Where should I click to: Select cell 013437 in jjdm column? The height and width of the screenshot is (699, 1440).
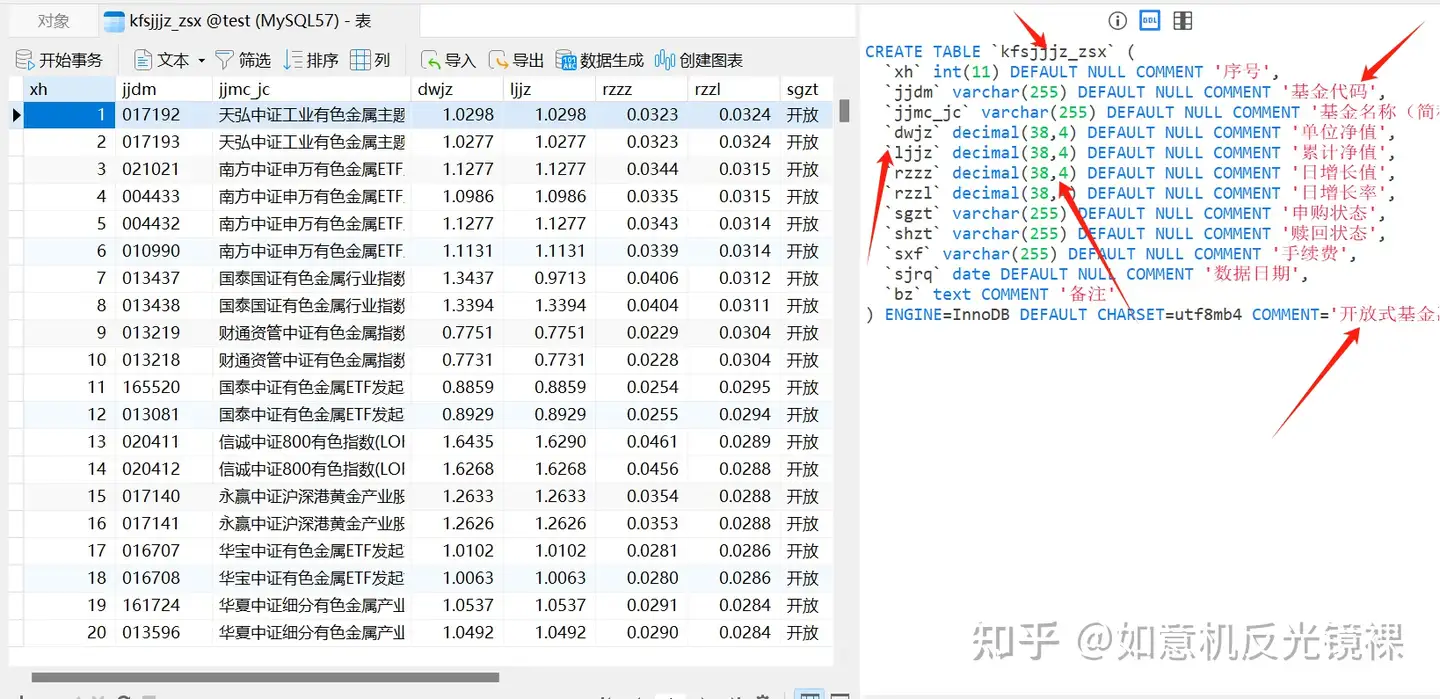163,278
